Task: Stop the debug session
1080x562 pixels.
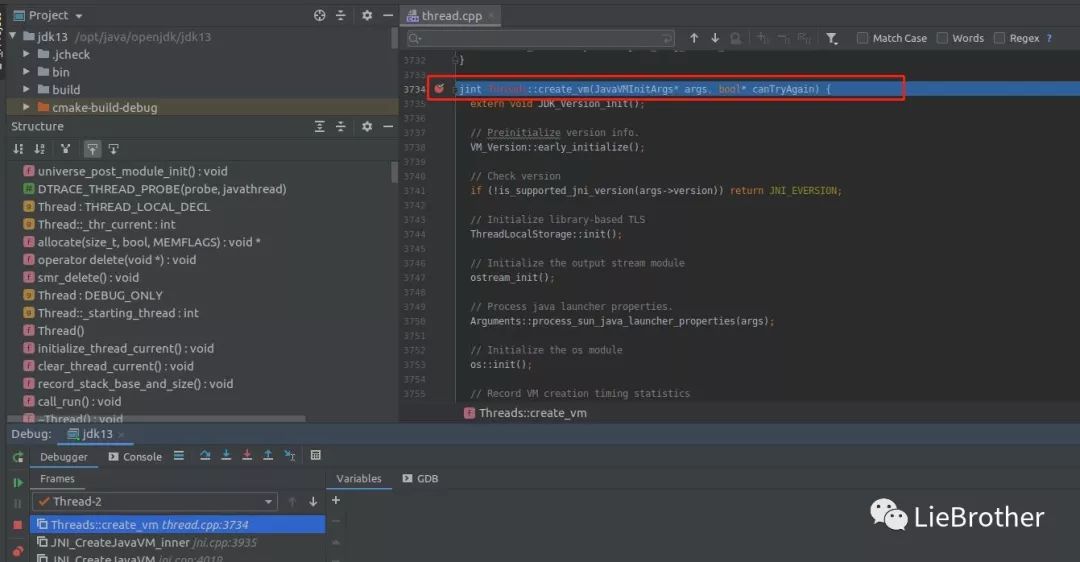Action: pyautogui.click(x=18, y=525)
